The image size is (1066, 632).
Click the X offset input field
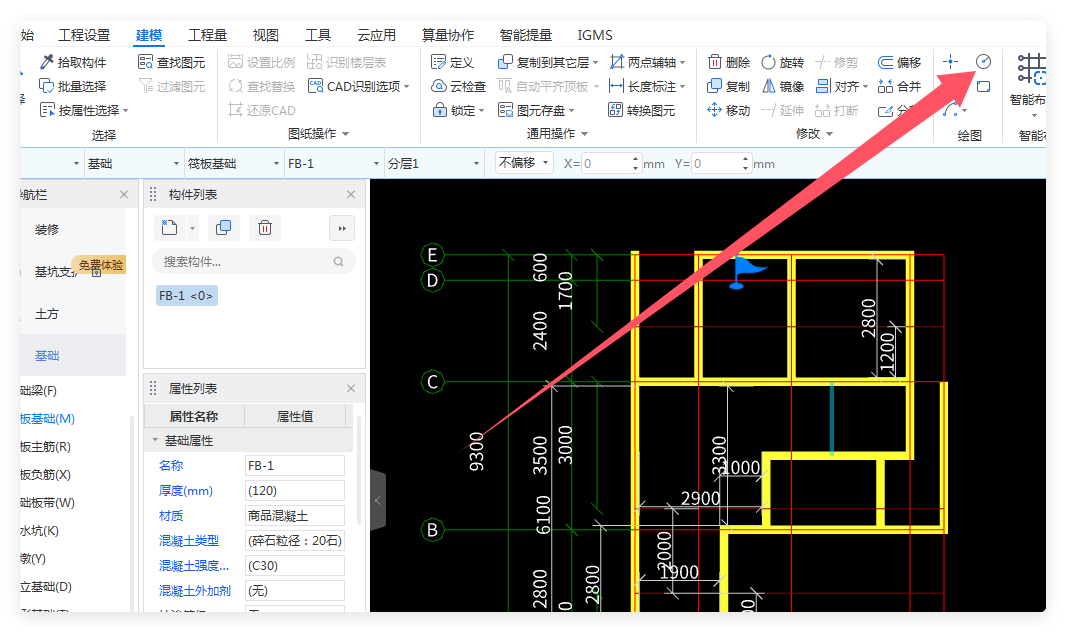[x=609, y=164]
